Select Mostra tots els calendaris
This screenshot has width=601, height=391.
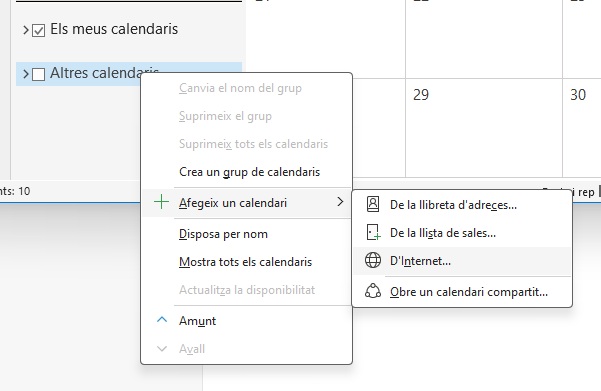[x=247, y=262]
